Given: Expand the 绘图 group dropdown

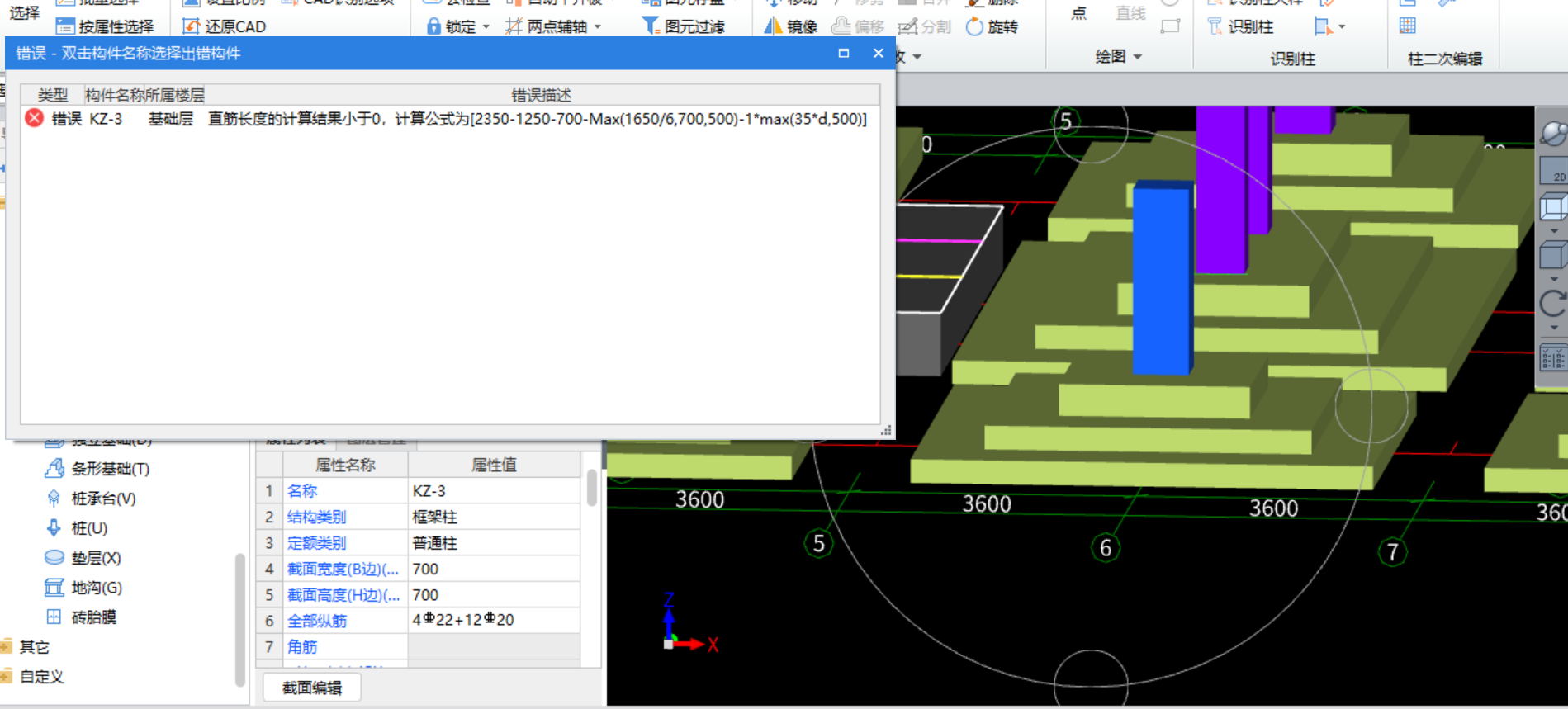Looking at the screenshot, I should (x=1139, y=57).
